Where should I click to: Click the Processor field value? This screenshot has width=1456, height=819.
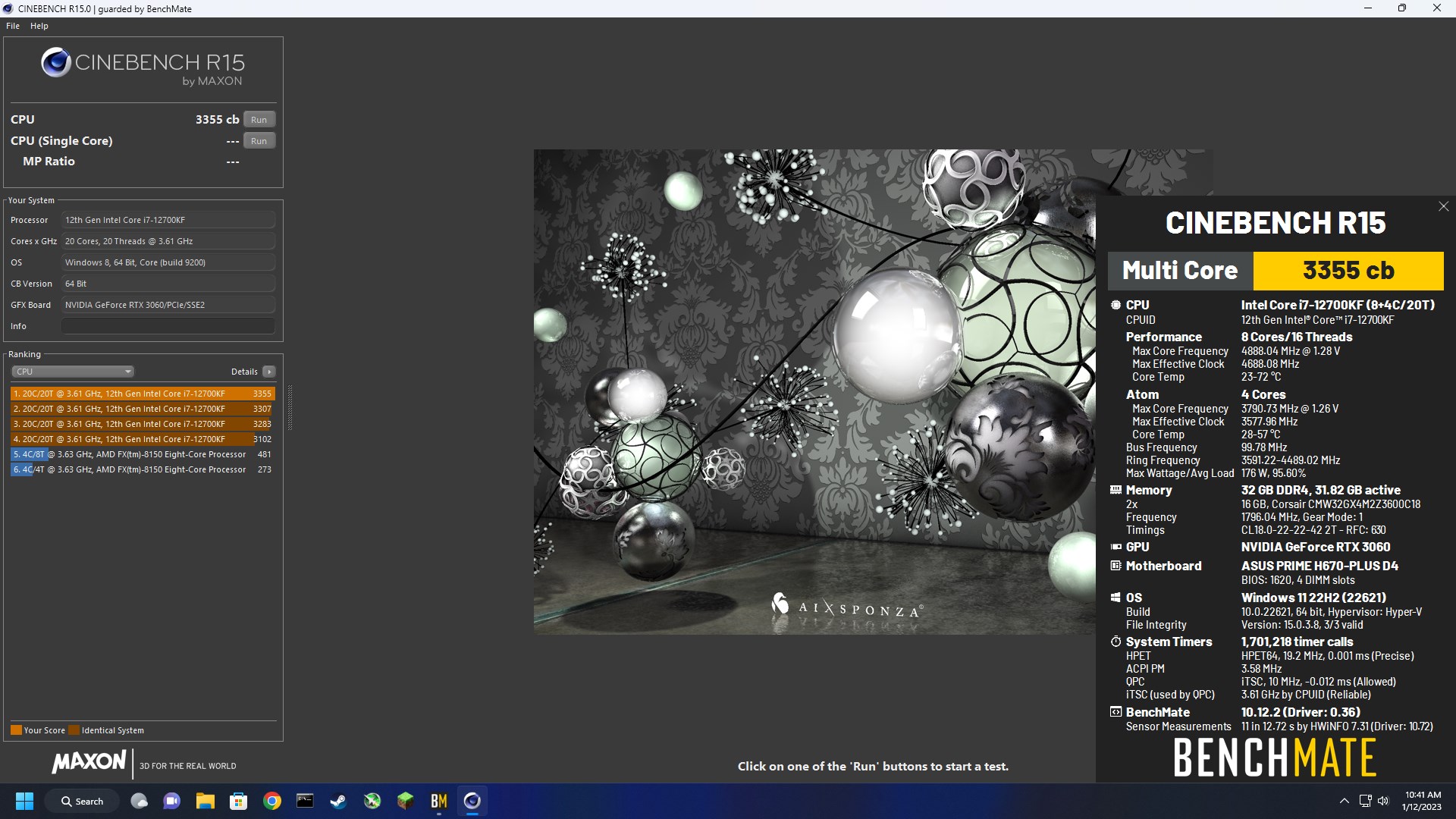(168, 220)
